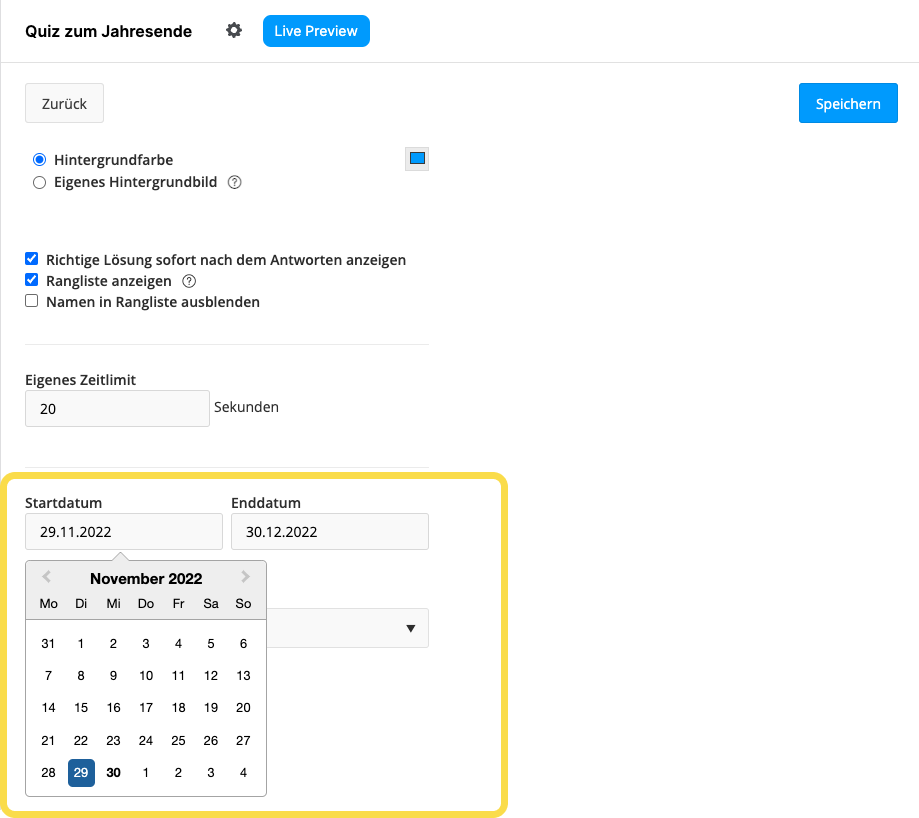
Task: Focus the Eigenes Zeitlimit seconds field
Action: [117, 408]
